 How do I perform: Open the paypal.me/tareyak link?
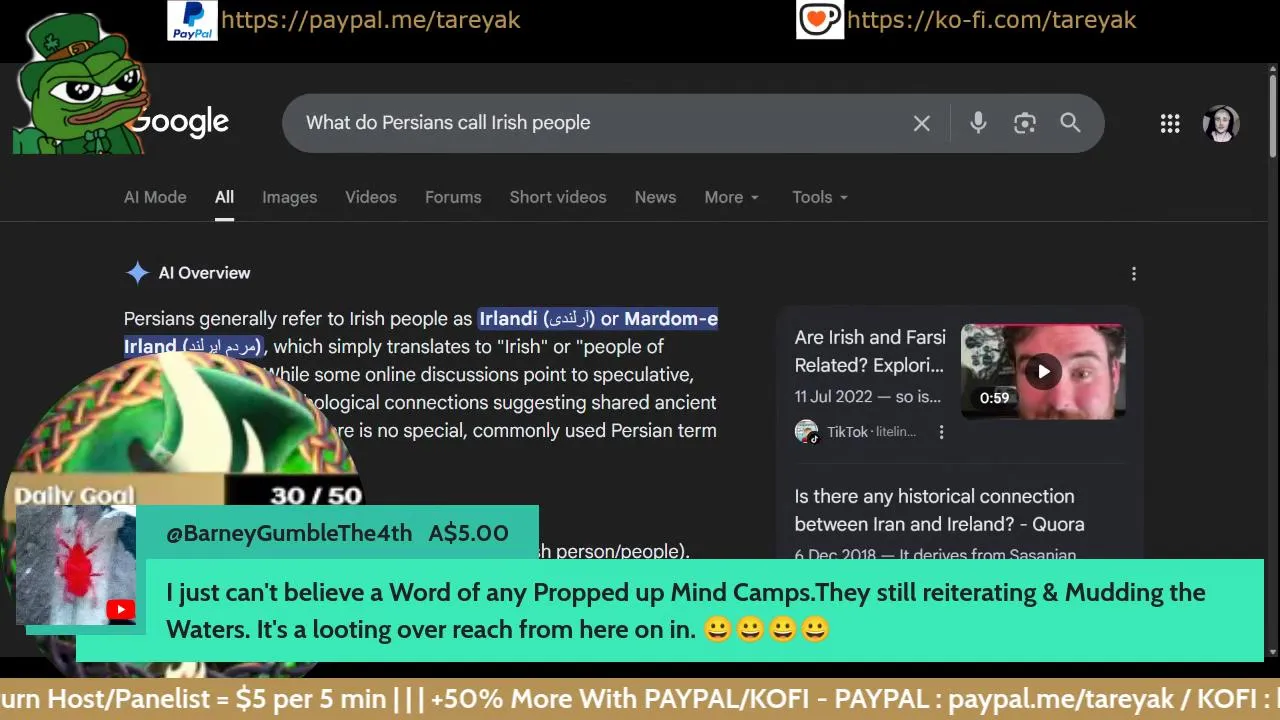pyautogui.click(x=370, y=19)
